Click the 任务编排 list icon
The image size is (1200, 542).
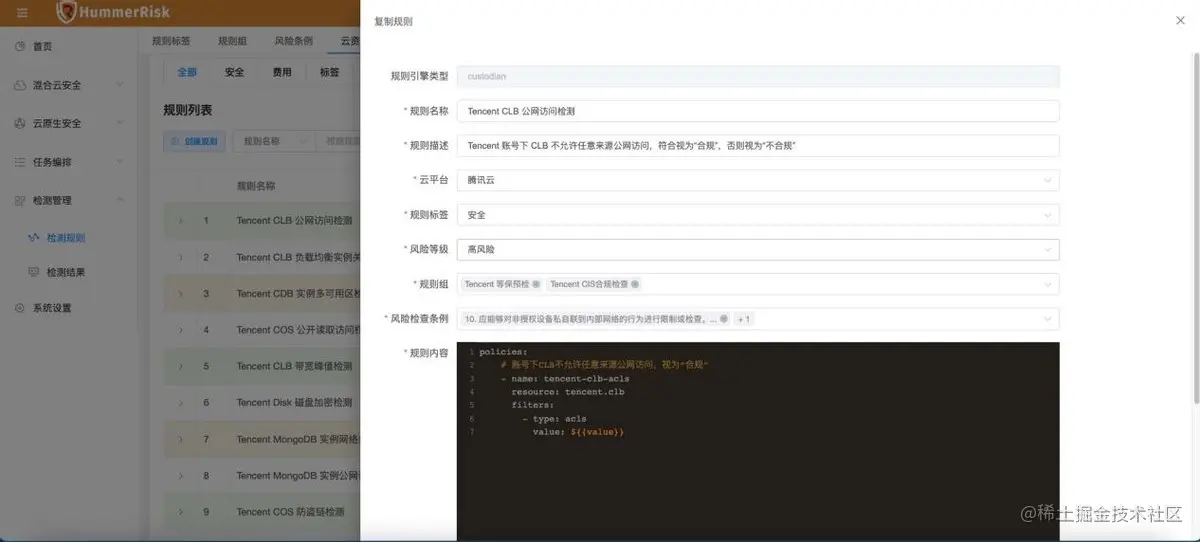click(x=20, y=162)
